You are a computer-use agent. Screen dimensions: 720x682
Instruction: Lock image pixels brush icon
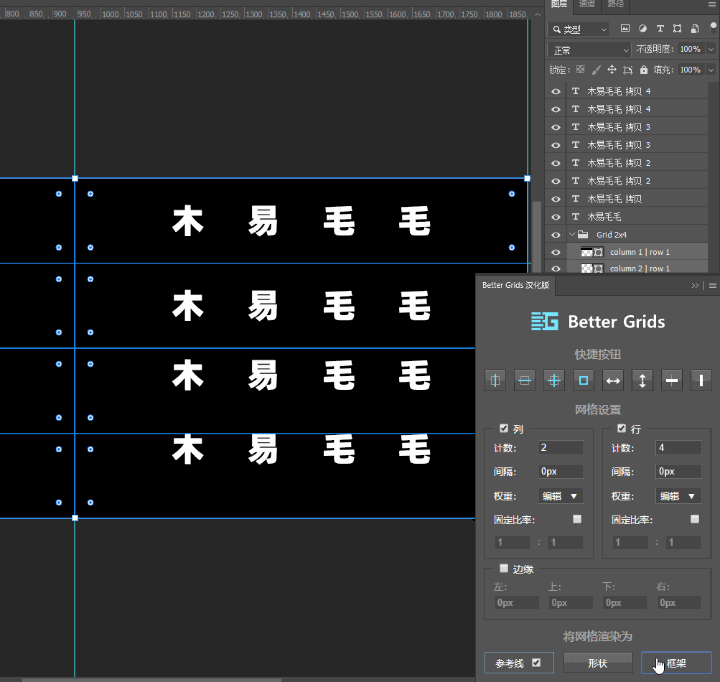596,70
